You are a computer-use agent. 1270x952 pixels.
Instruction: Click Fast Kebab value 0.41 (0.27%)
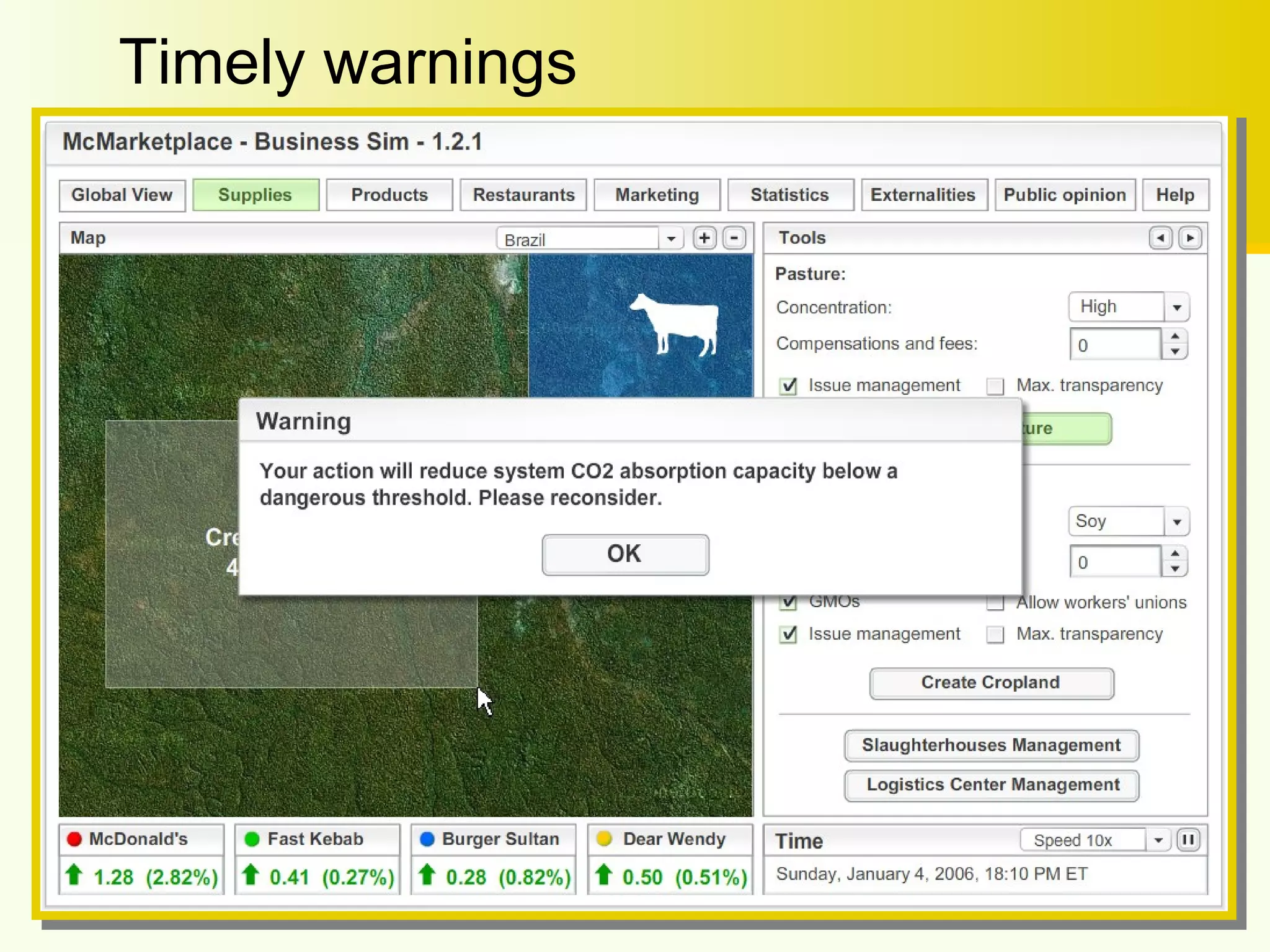click(332, 877)
